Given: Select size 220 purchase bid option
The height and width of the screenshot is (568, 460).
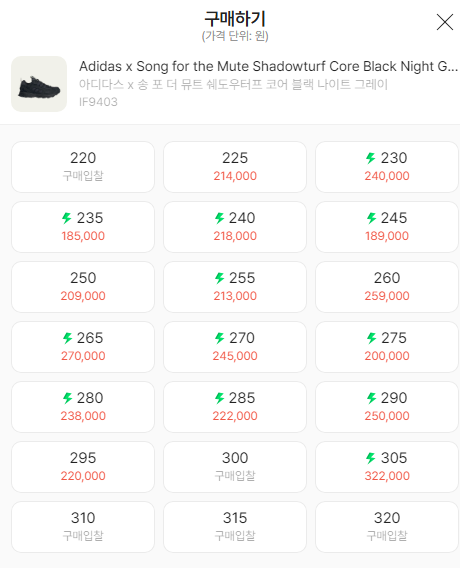Looking at the screenshot, I should click(83, 167).
